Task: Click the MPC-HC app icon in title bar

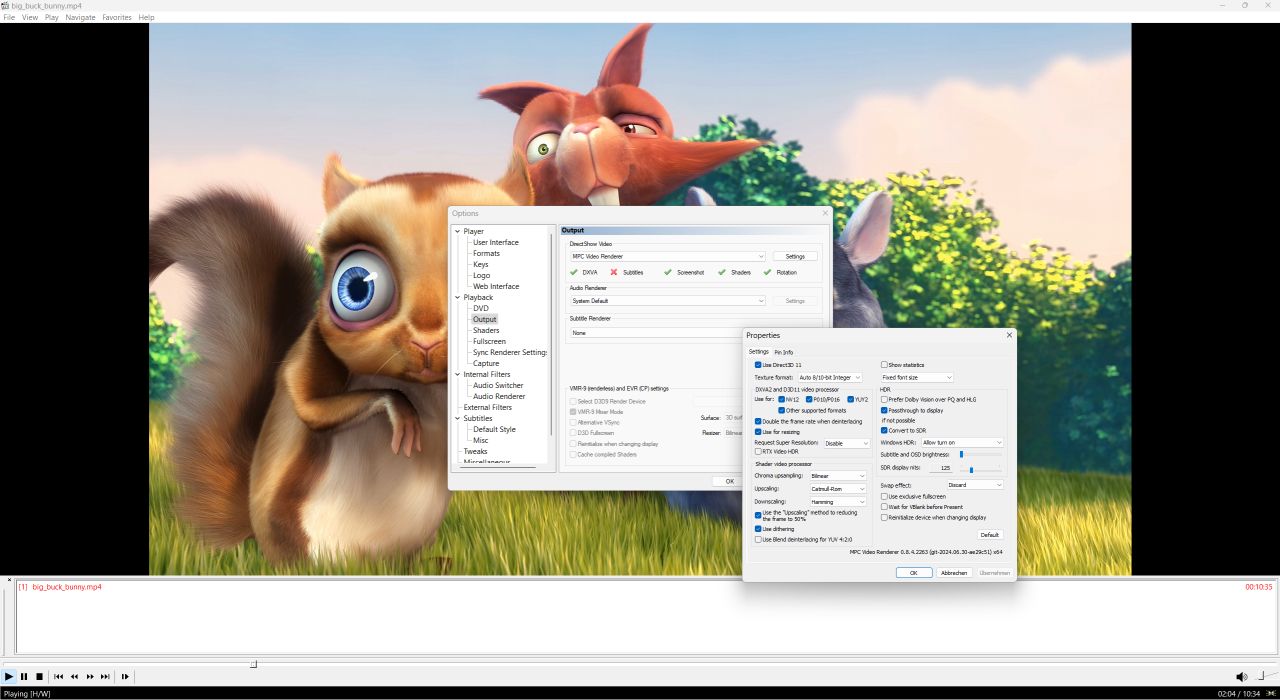Action: [x=5, y=5]
